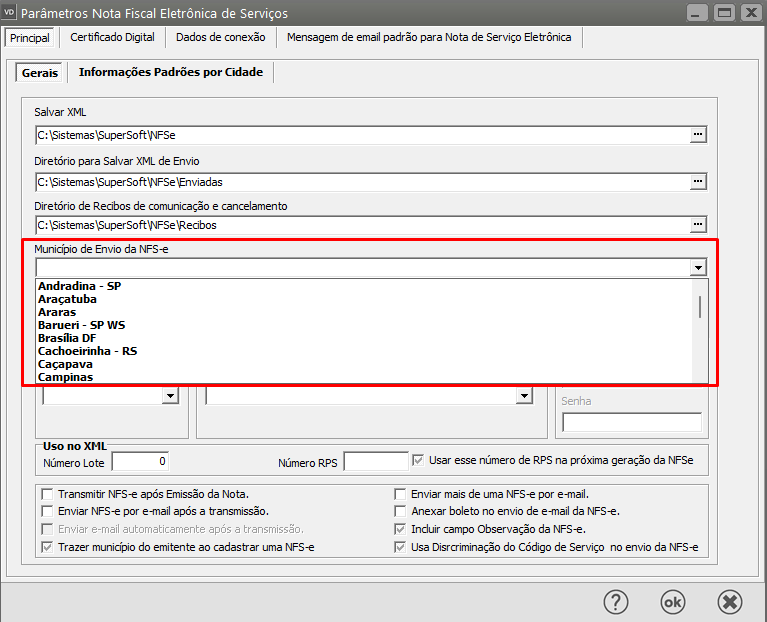Check Enviar mais de uma NFS-e por e-mail

[x=401, y=494]
